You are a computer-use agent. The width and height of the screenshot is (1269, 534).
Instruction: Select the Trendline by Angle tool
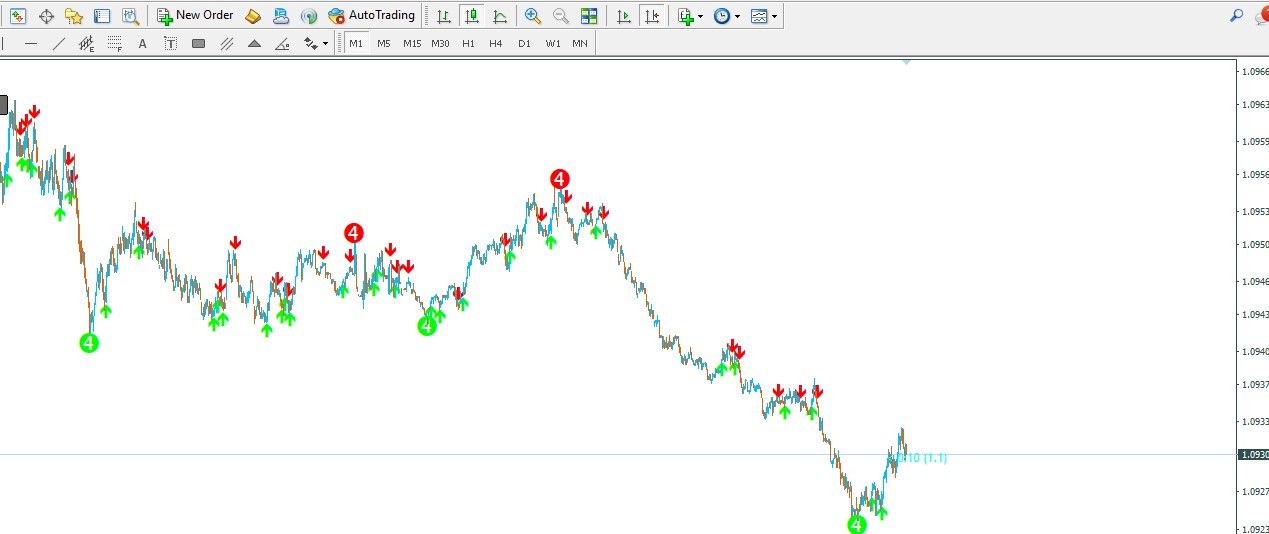pos(282,43)
